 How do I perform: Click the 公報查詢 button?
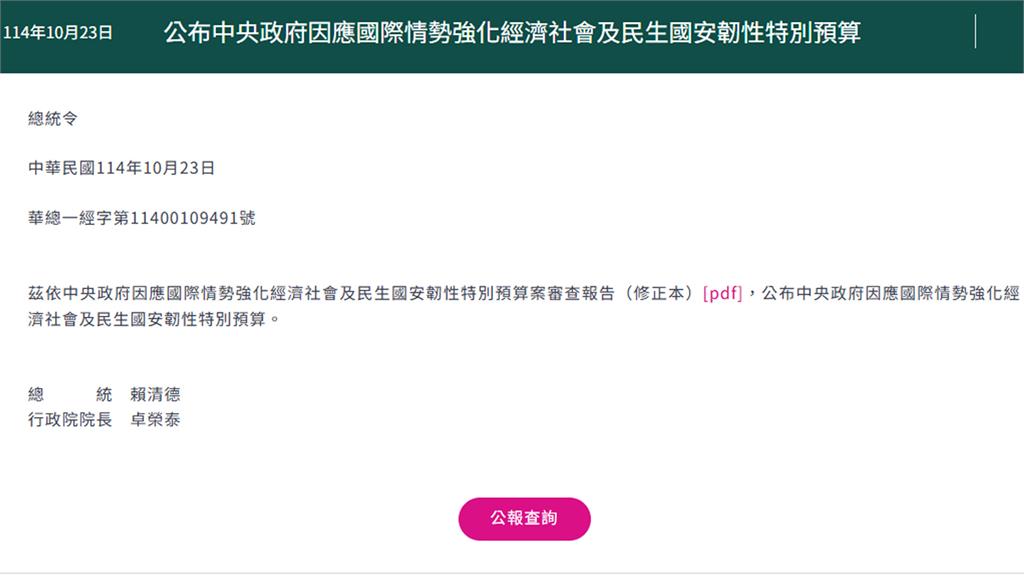click(x=524, y=519)
